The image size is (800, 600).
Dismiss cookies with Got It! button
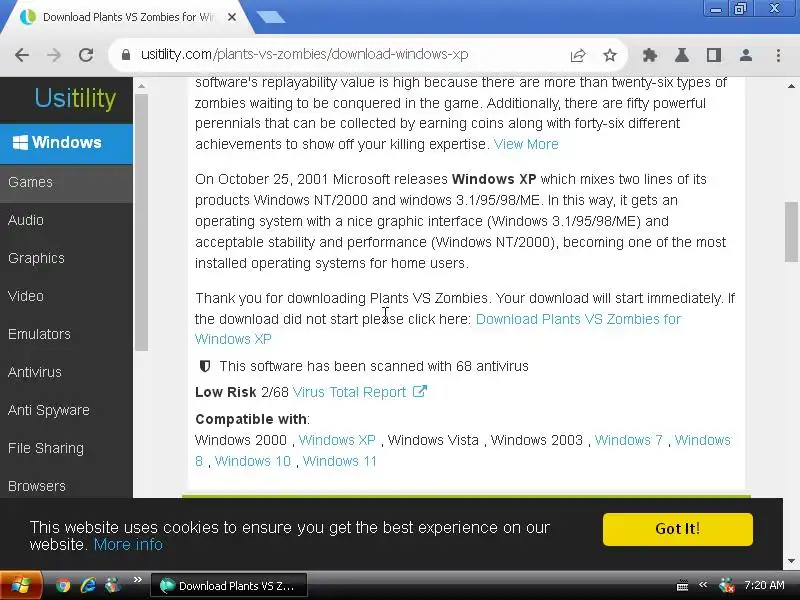678,529
